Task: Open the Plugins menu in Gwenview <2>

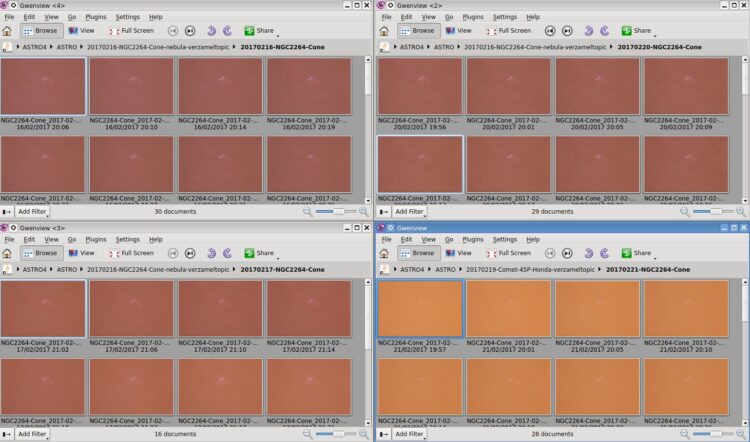Action: coord(473,17)
